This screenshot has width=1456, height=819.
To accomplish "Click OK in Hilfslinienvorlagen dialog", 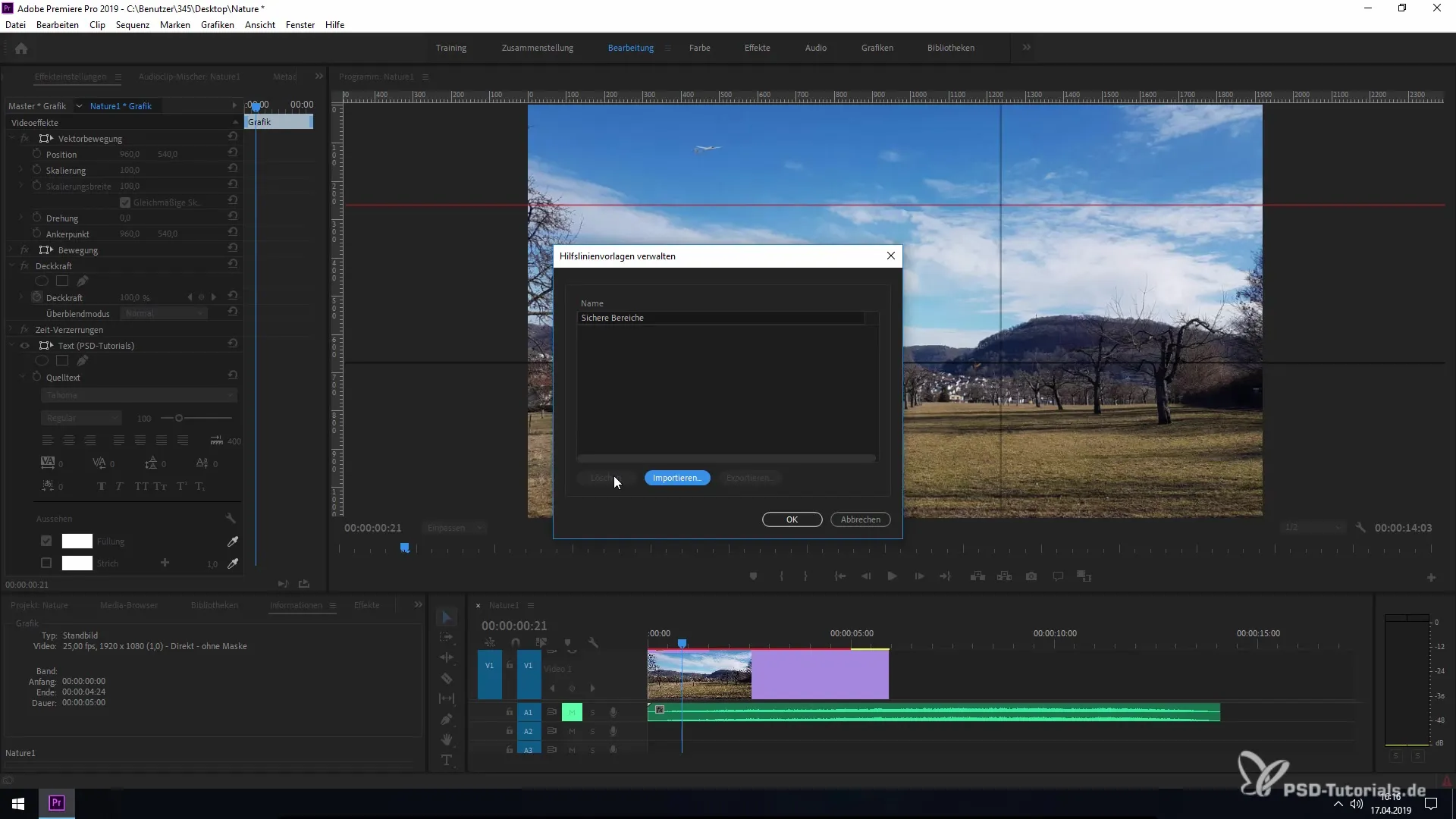I will click(x=792, y=519).
